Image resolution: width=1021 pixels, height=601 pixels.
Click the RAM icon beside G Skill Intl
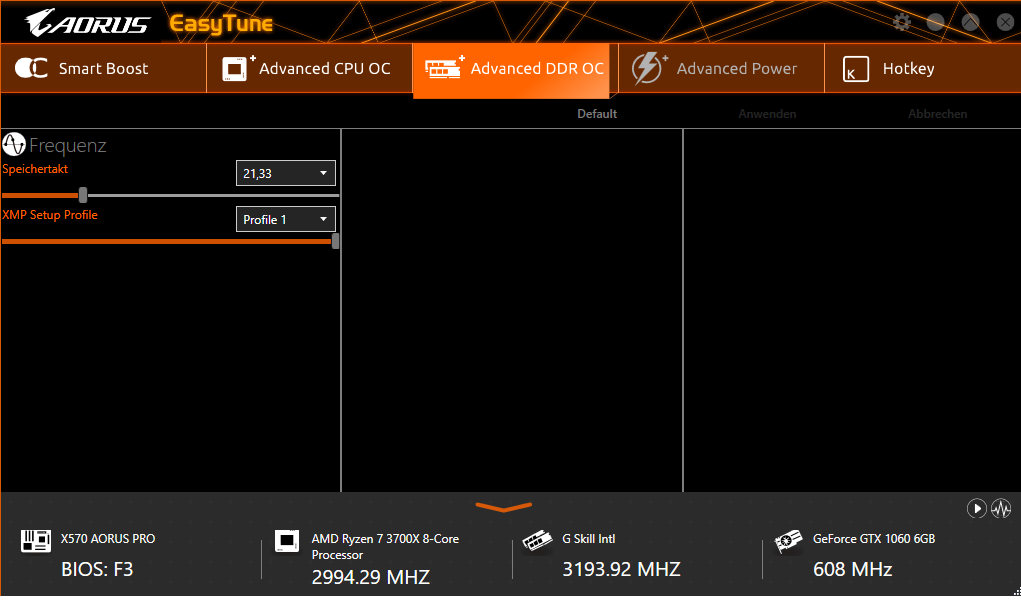click(x=537, y=540)
